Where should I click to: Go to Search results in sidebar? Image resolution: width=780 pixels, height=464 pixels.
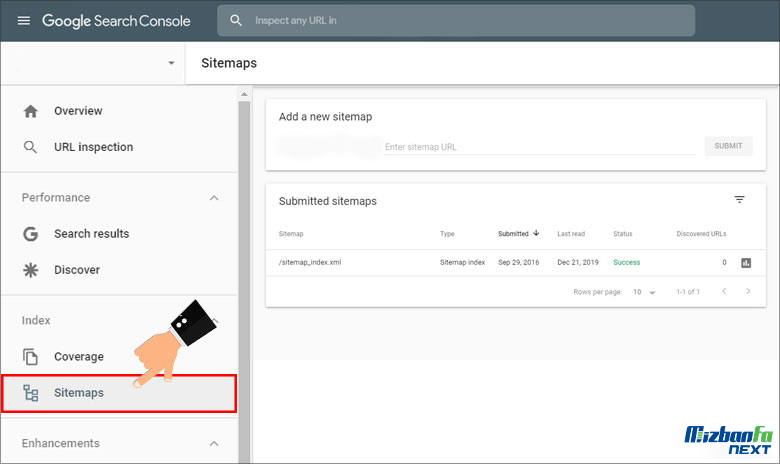[x=91, y=234]
